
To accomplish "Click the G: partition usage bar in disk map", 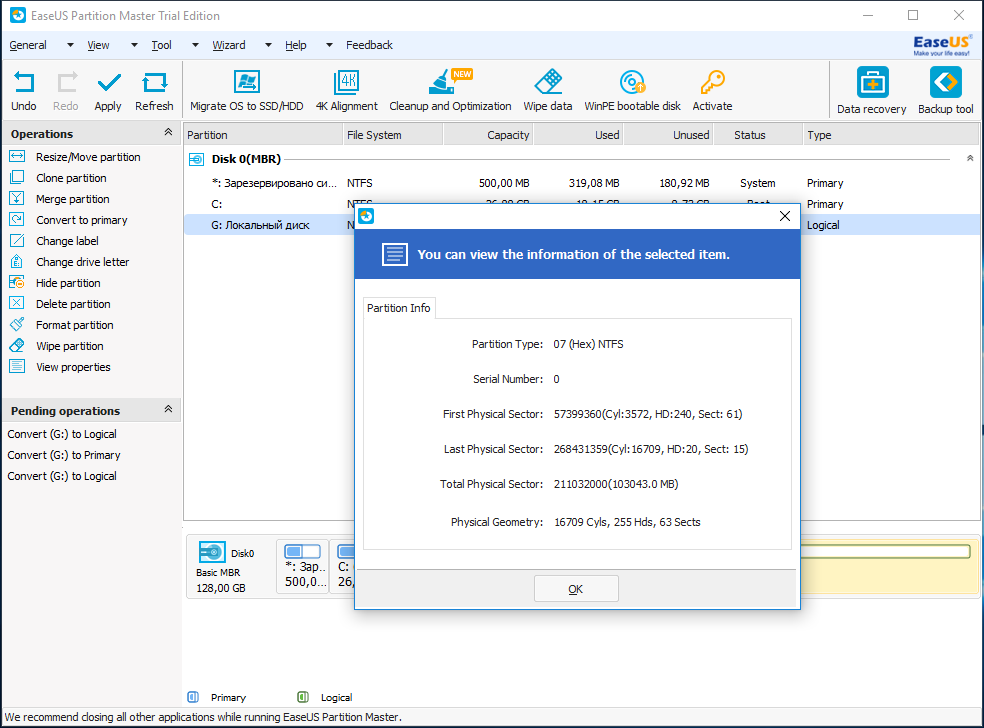I will (885, 552).
